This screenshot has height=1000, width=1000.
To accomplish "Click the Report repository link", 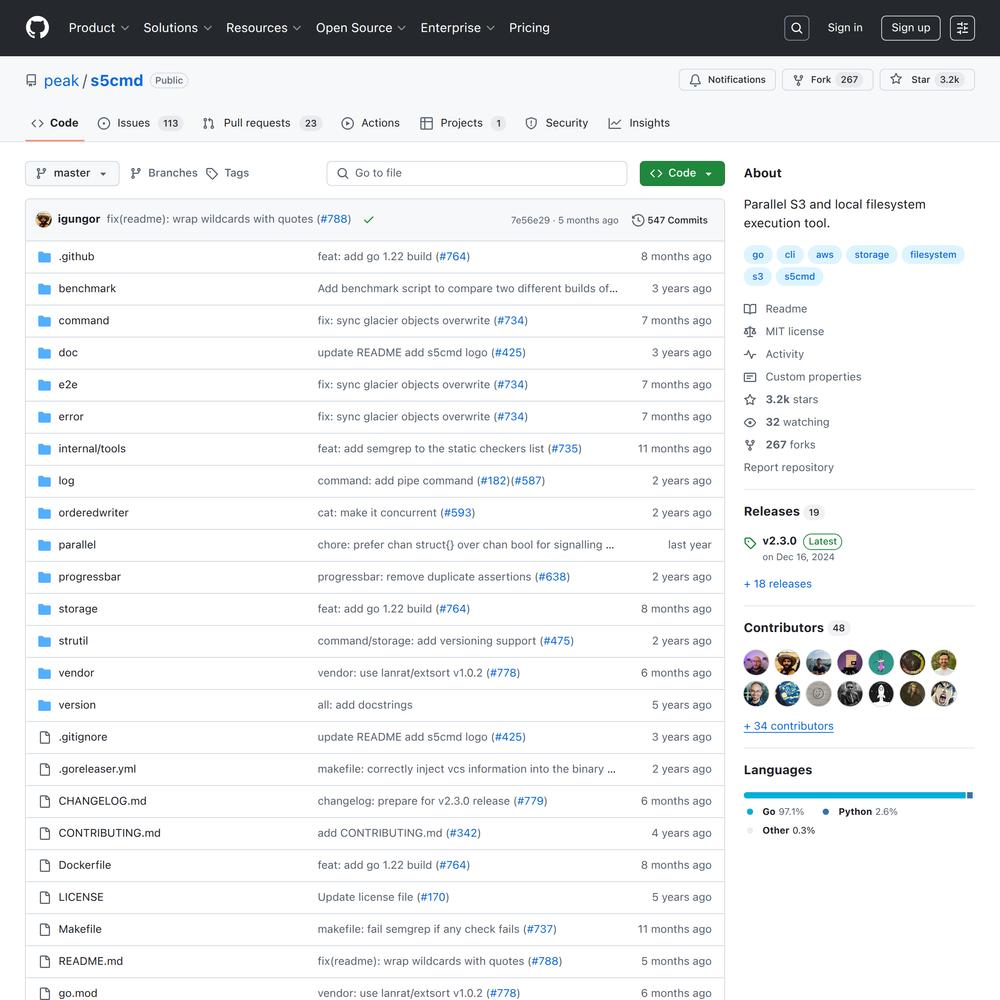I will [x=788, y=467].
